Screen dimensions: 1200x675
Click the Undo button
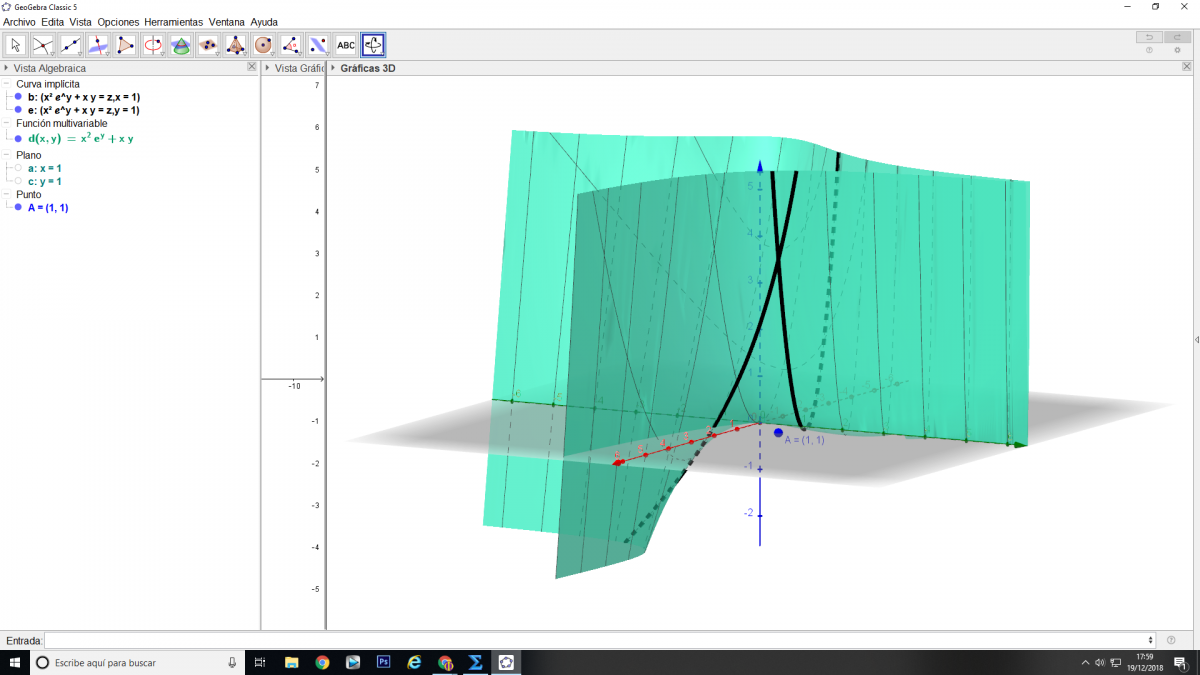[x=1149, y=37]
